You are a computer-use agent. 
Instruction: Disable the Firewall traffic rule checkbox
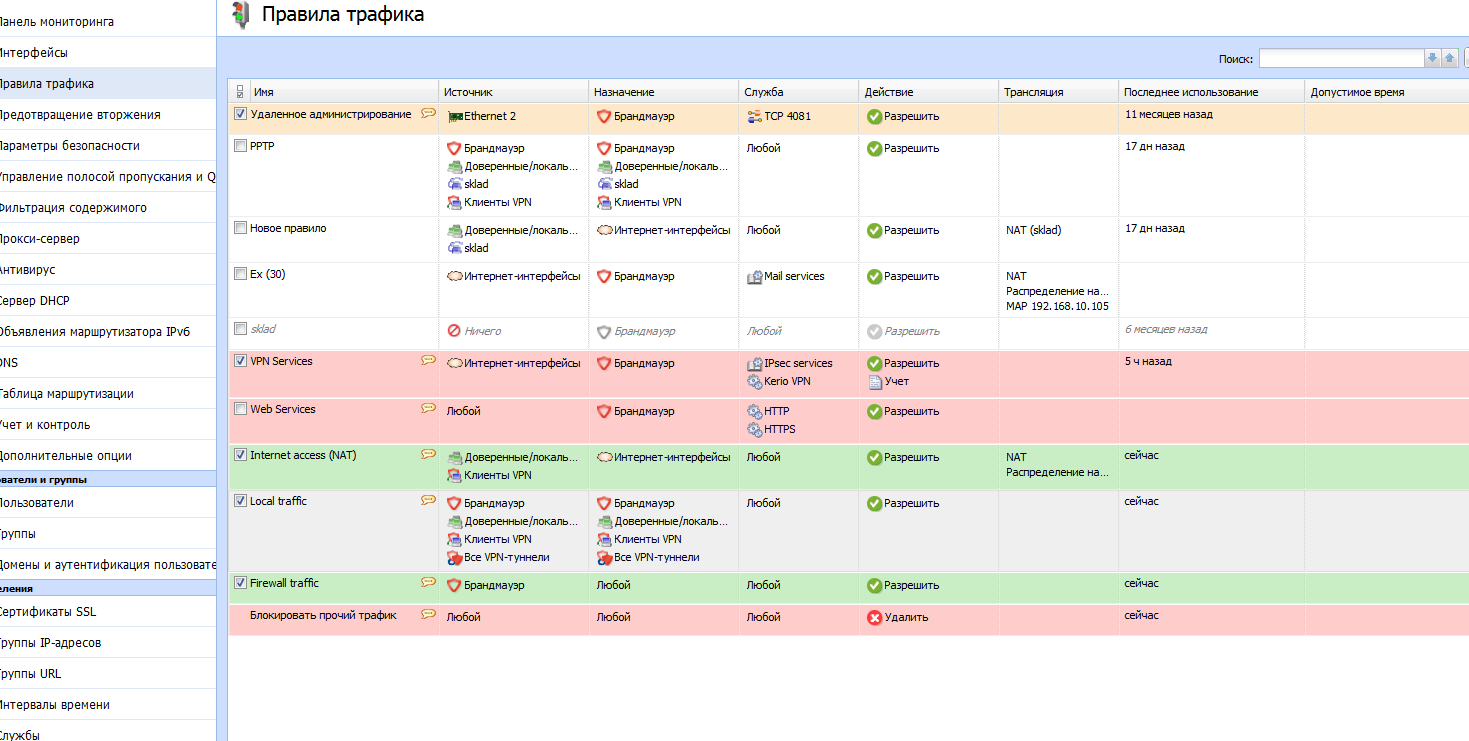(240, 583)
